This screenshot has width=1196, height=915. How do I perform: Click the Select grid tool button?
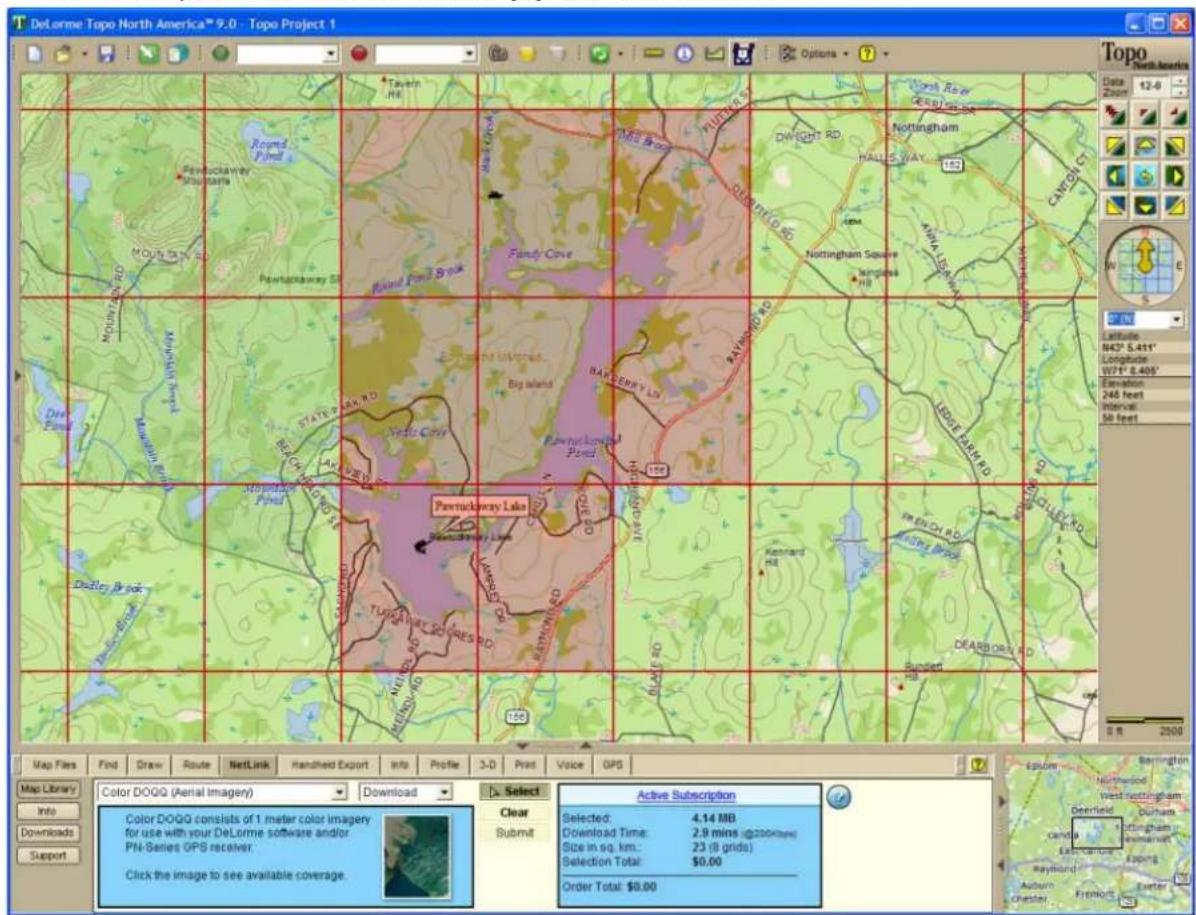pyautogui.click(x=514, y=792)
